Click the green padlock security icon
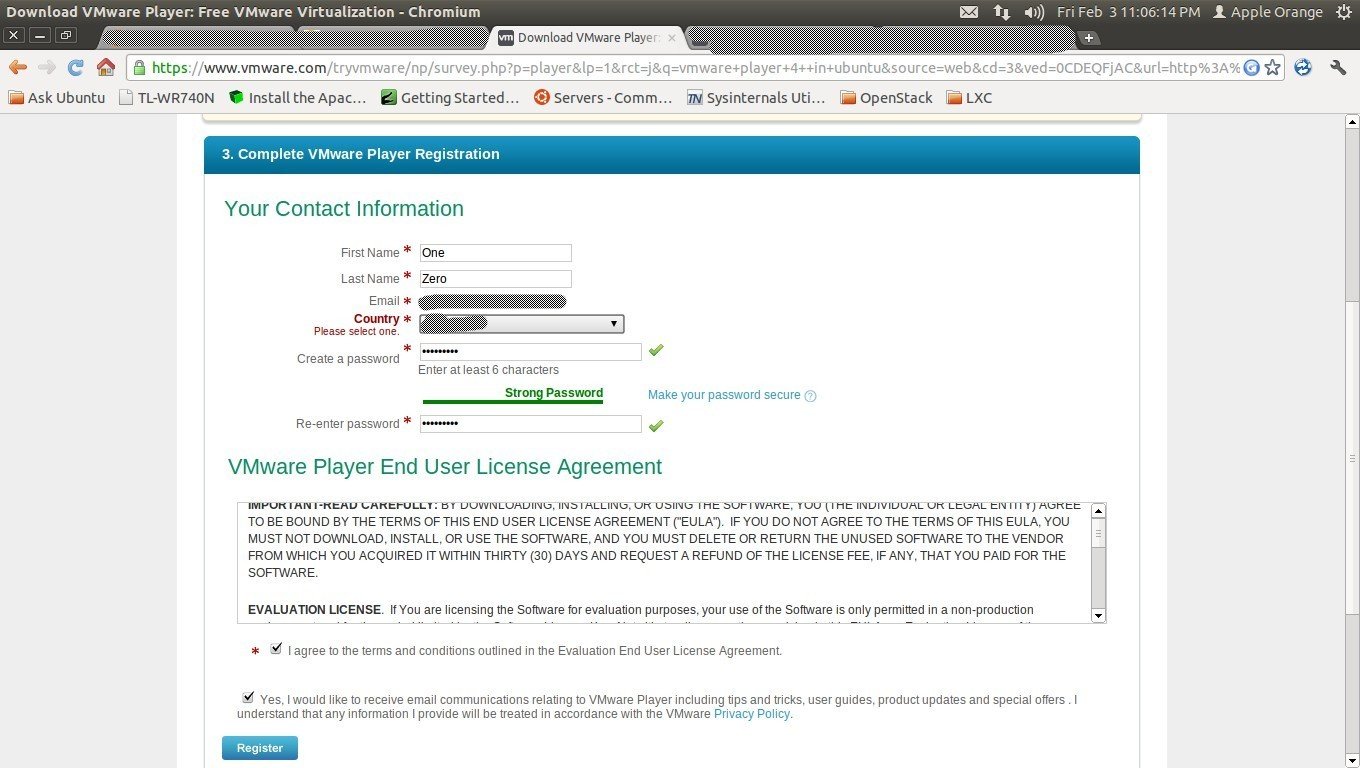Image resolution: width=1360 pixels, height=768 pixels. (139, 68)
